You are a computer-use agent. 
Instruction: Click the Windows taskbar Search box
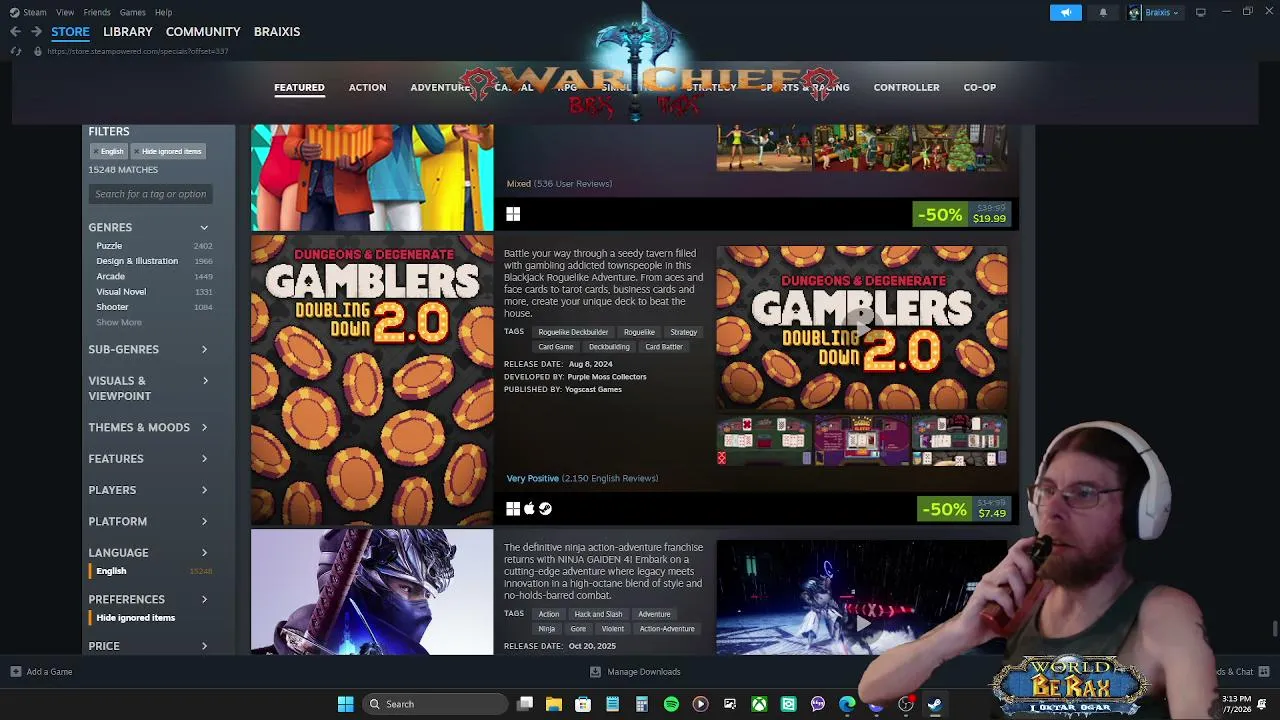pyautogui.click(x=433, y=704)
